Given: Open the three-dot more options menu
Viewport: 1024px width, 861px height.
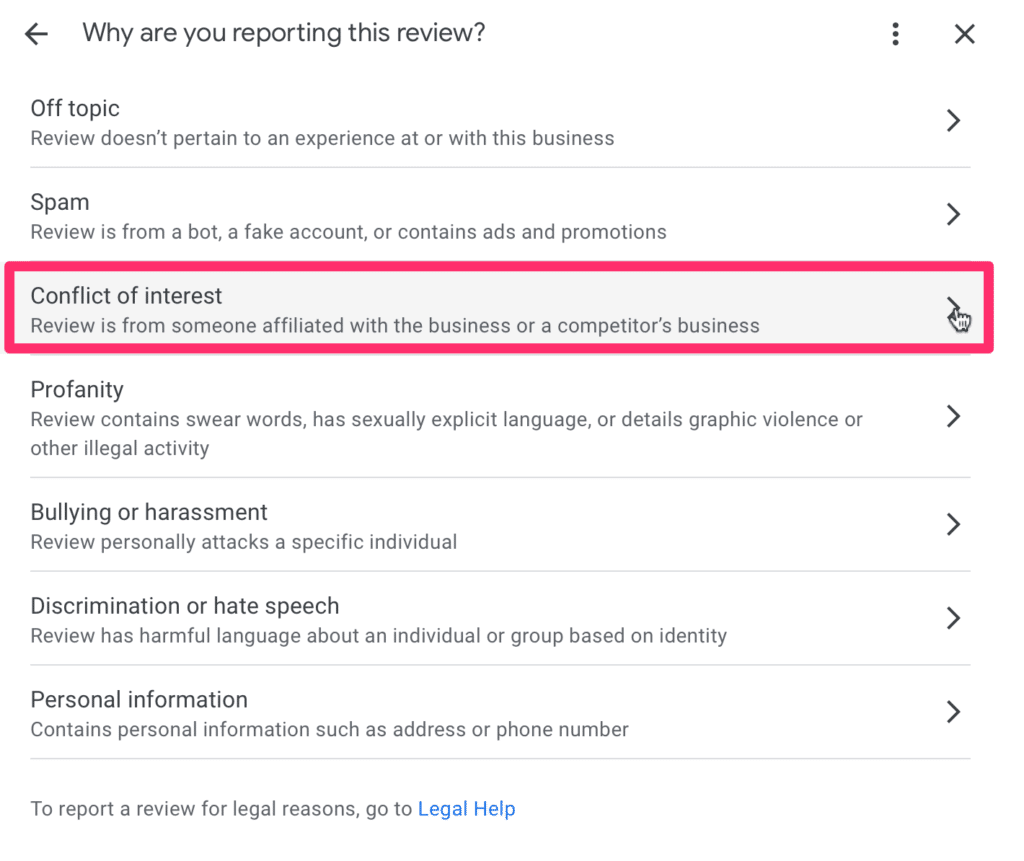Looking at the screenshot, I should (x=895, y=33).
